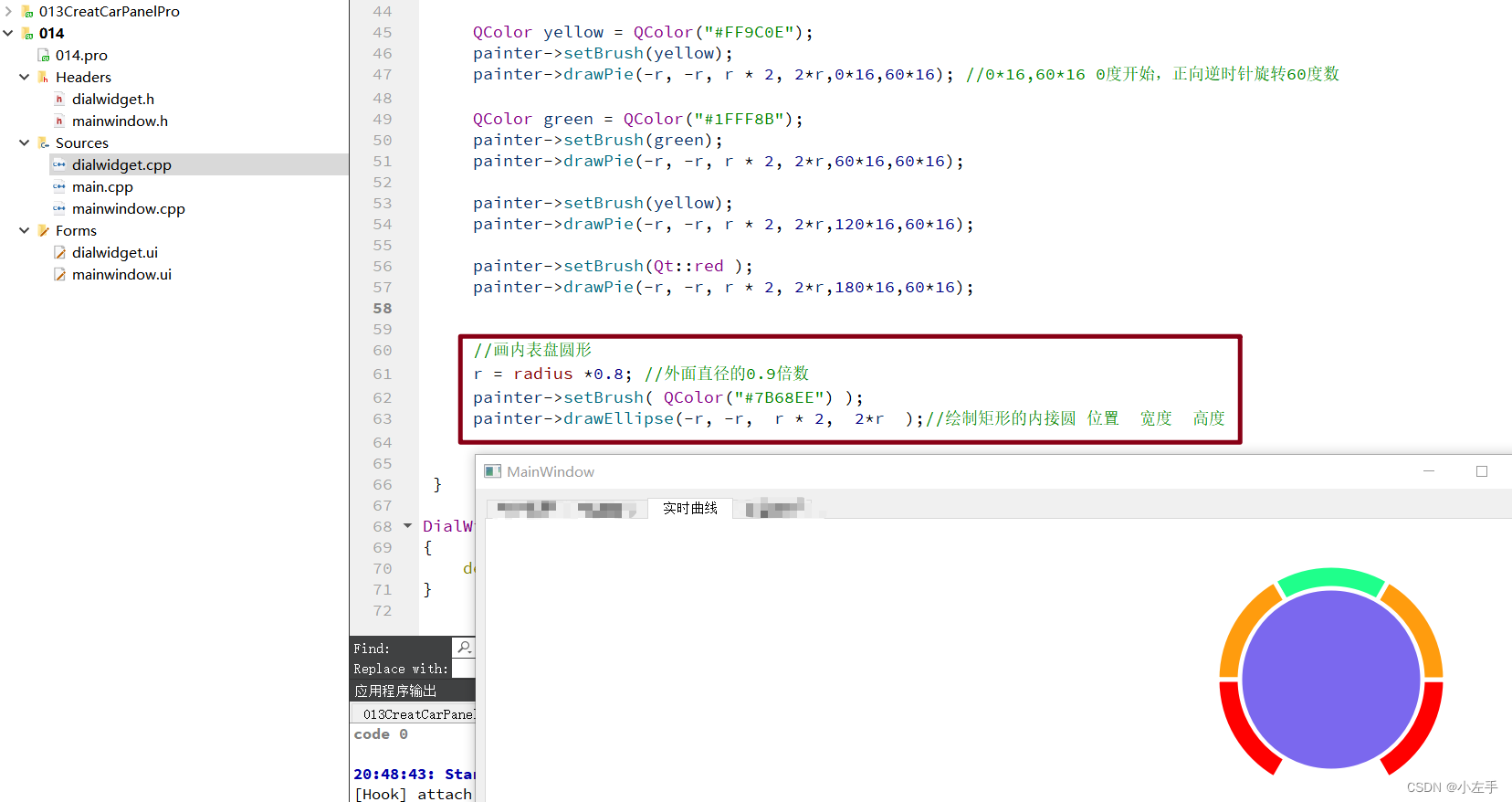Open the 应用程序输出 output panel

coord(395,691)
